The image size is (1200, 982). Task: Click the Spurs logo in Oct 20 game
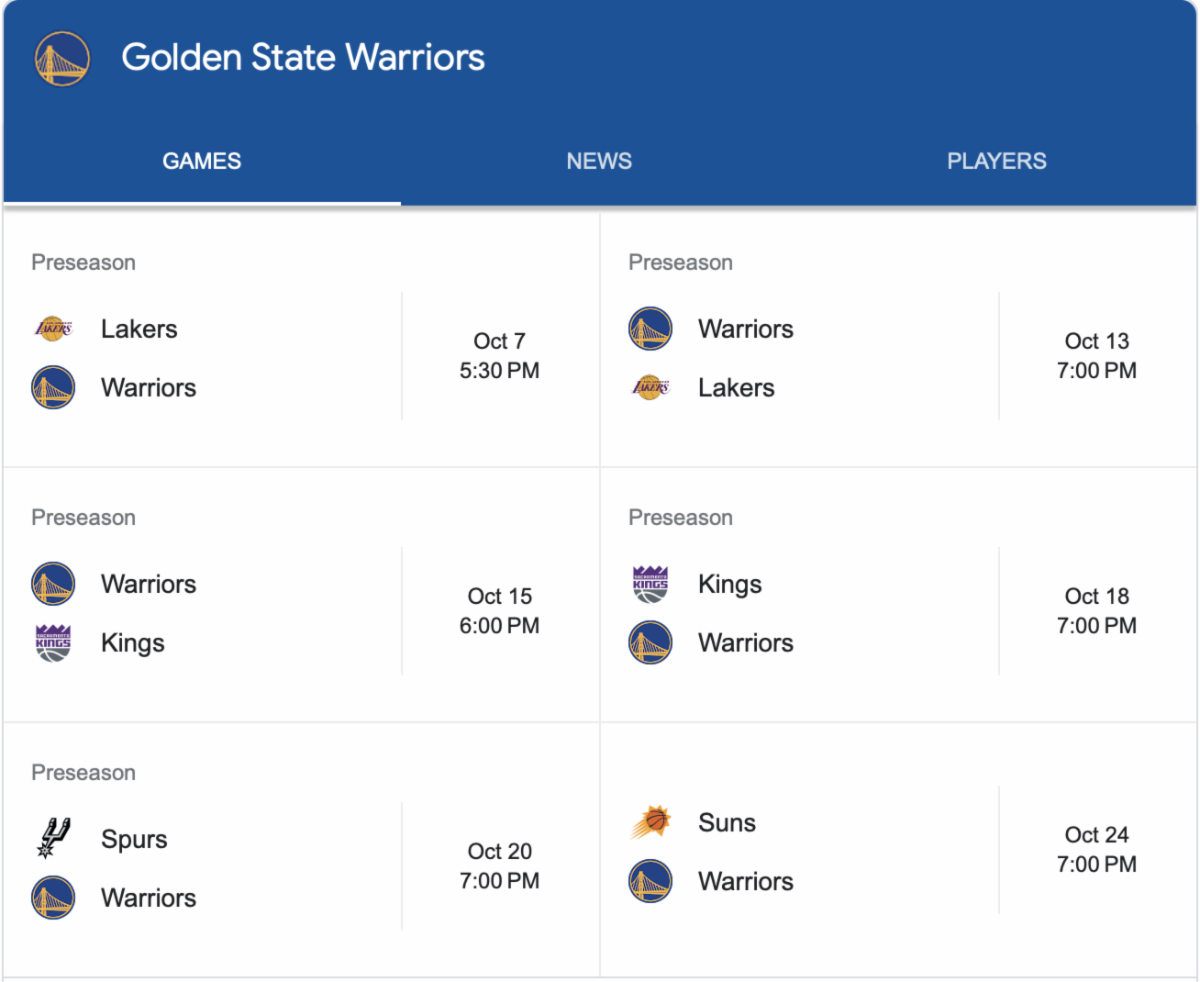coord(53,838)
